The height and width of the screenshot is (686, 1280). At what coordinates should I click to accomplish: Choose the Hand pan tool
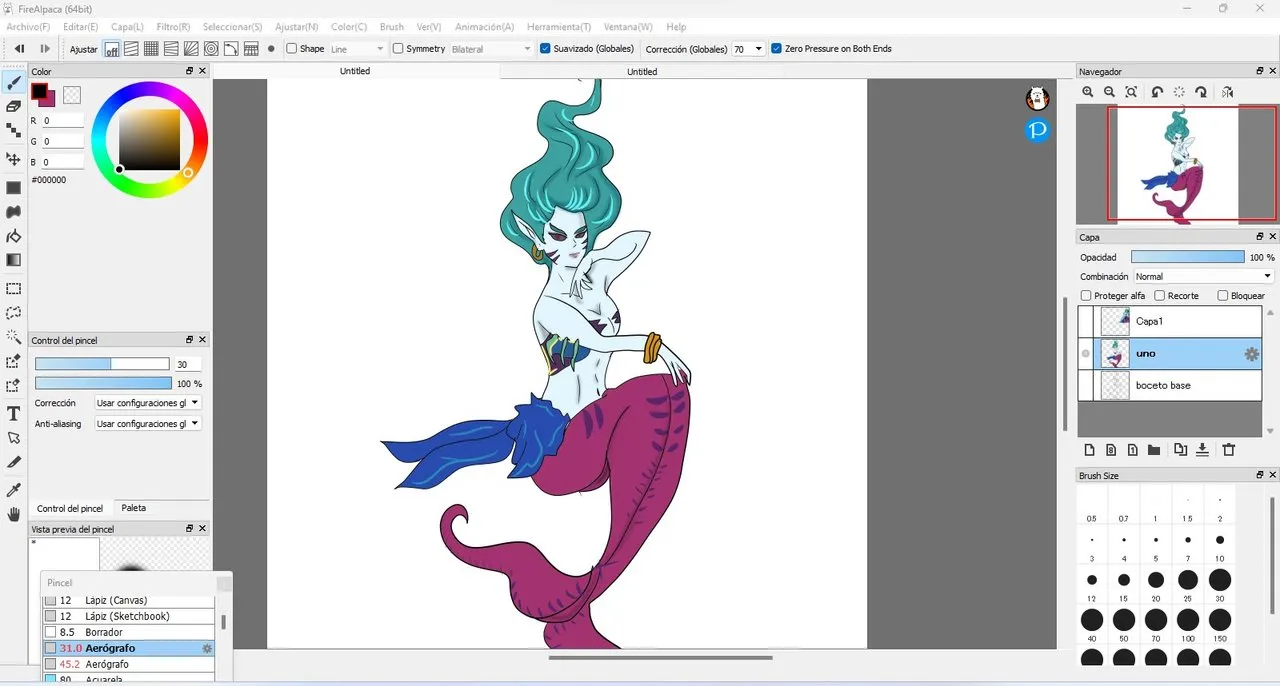[14, 515]
